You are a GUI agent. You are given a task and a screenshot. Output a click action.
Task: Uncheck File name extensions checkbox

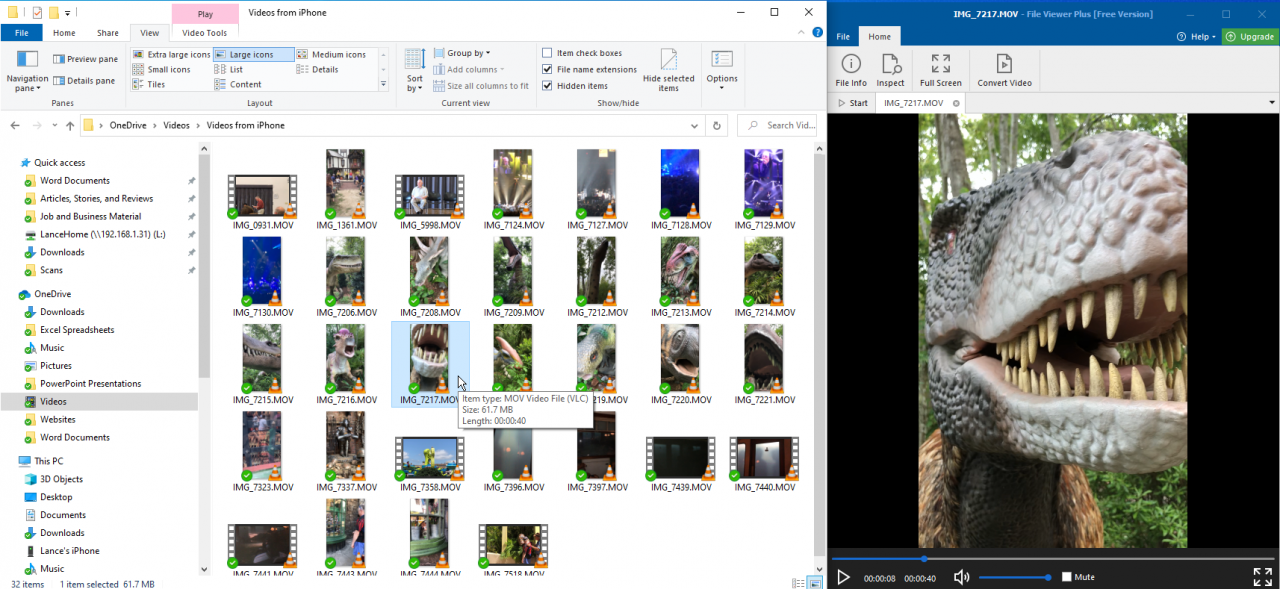coord(547,70)
